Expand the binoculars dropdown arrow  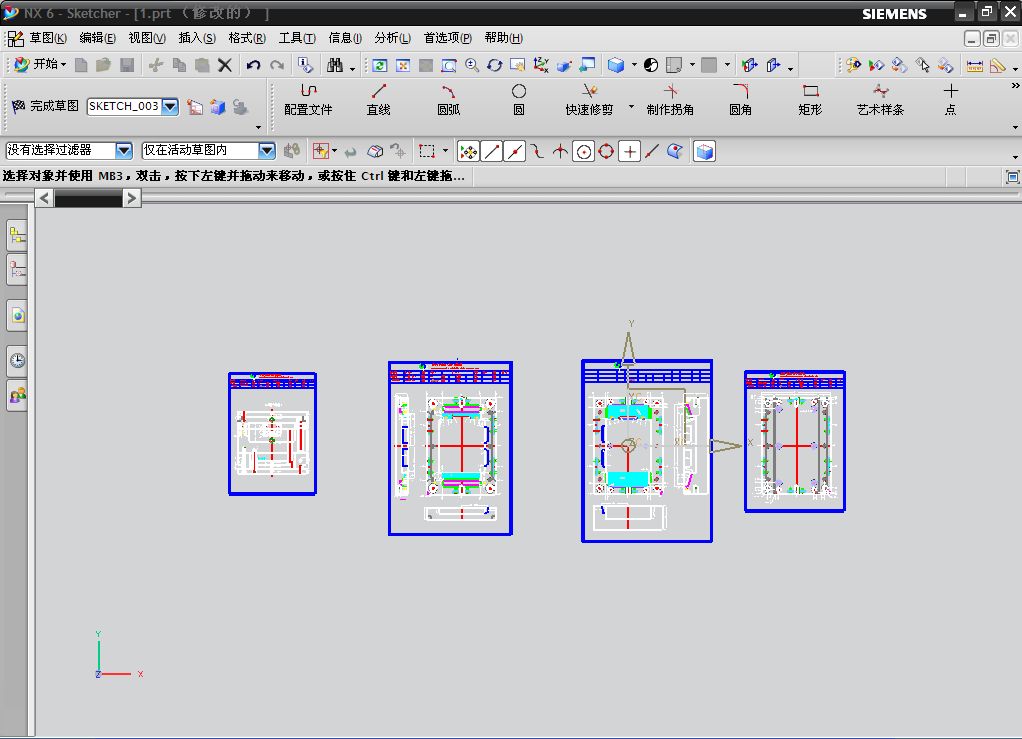pyautogui.click(x=352, y=68)
